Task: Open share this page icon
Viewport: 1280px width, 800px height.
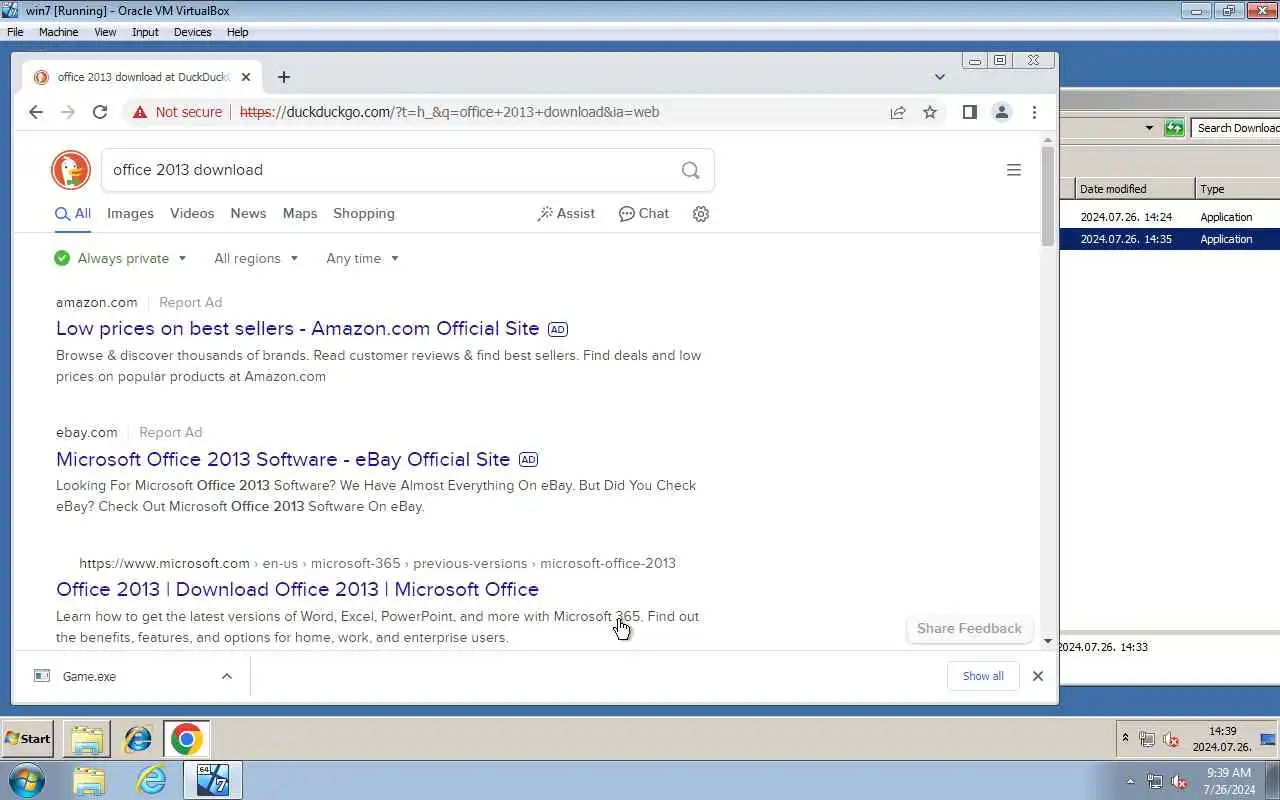Action: 898,112
